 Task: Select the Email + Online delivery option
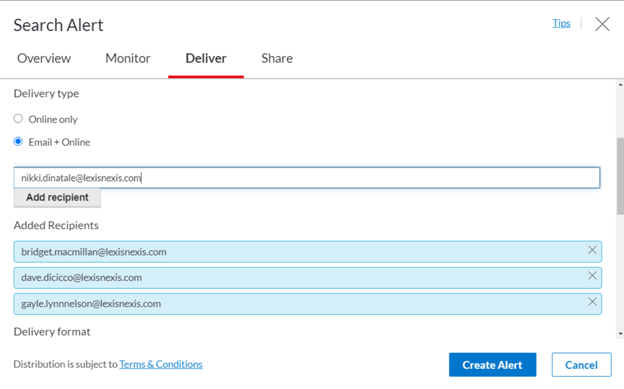[18, 141]
